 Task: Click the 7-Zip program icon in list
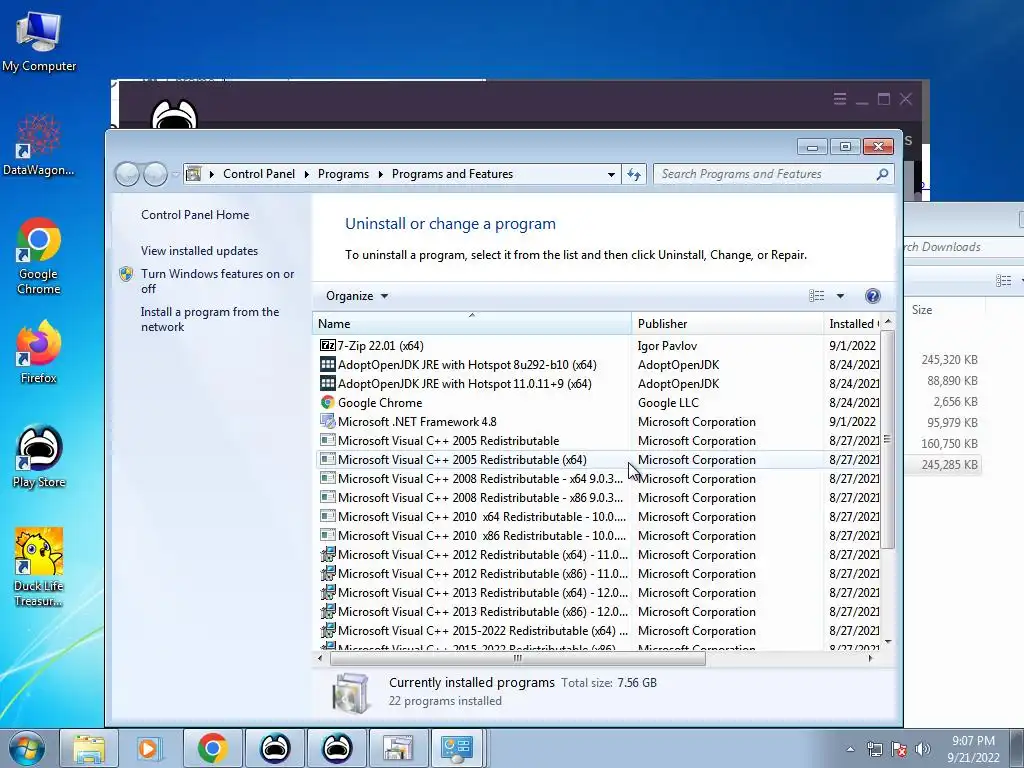[x=327, y=345]
